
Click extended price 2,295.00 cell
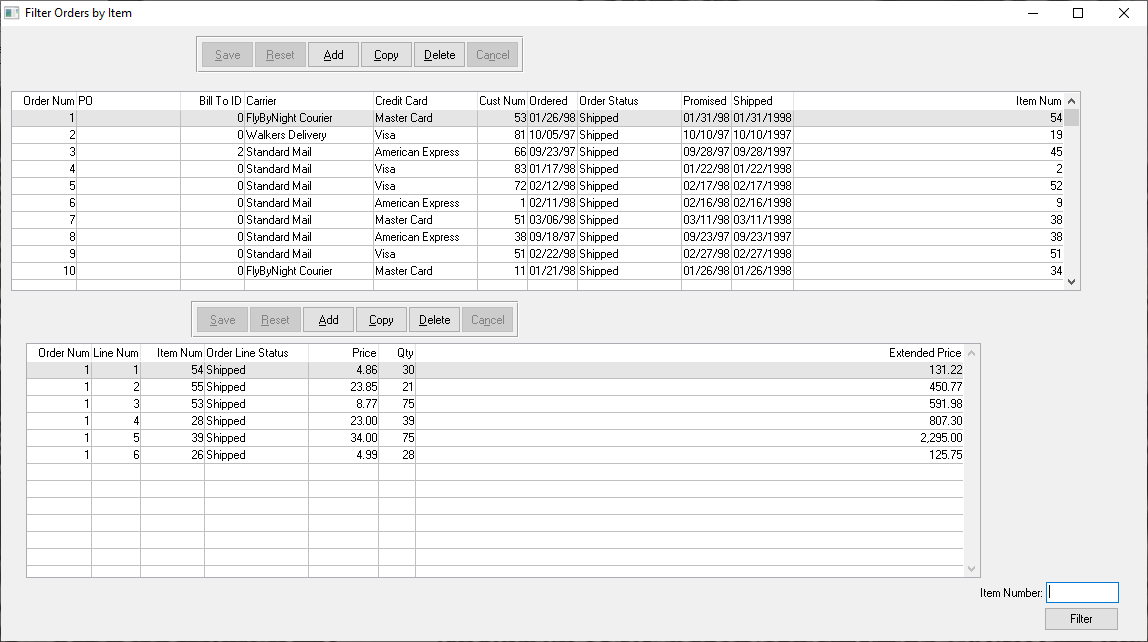tap(689, 438)
